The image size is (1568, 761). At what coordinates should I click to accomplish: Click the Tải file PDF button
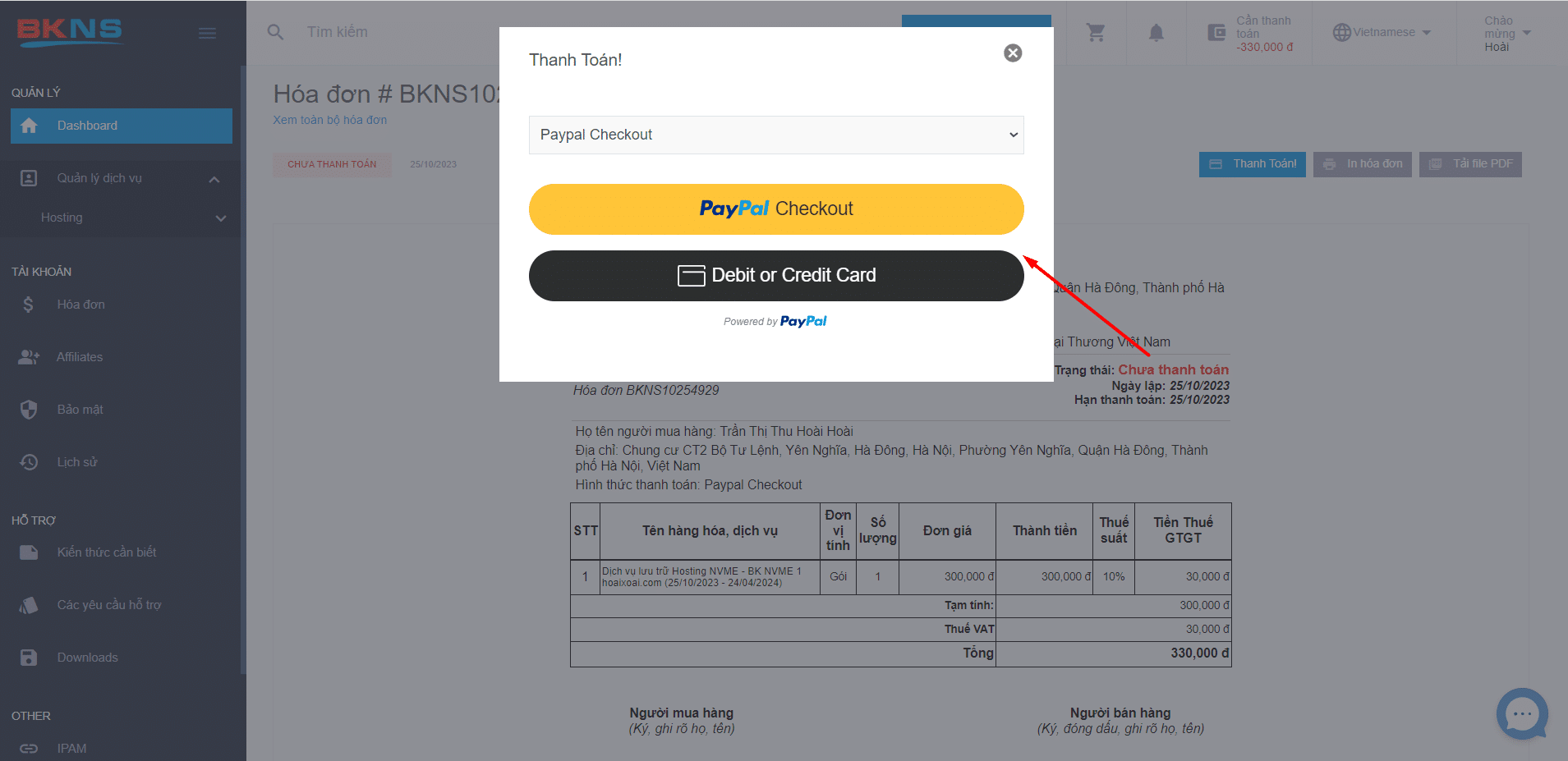[1470, 164]
